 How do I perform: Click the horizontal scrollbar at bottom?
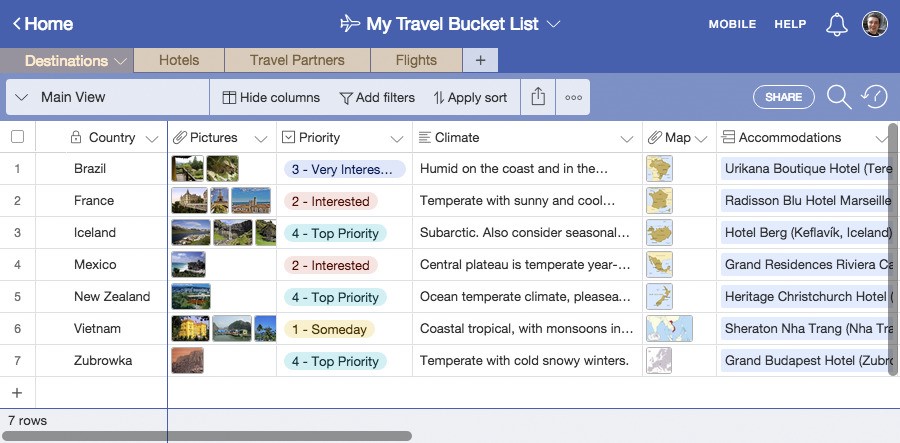[x=210, y=436]
